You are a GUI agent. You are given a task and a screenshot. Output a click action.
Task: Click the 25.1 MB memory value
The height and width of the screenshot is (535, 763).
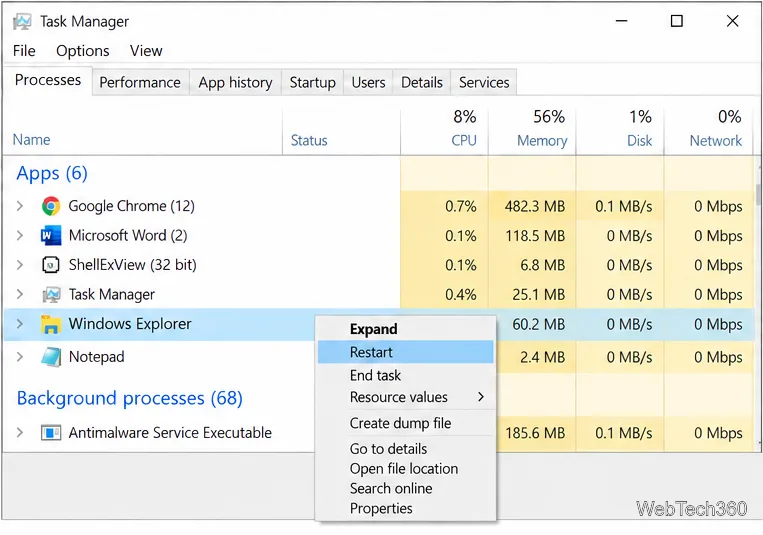[x=538, y=295]
